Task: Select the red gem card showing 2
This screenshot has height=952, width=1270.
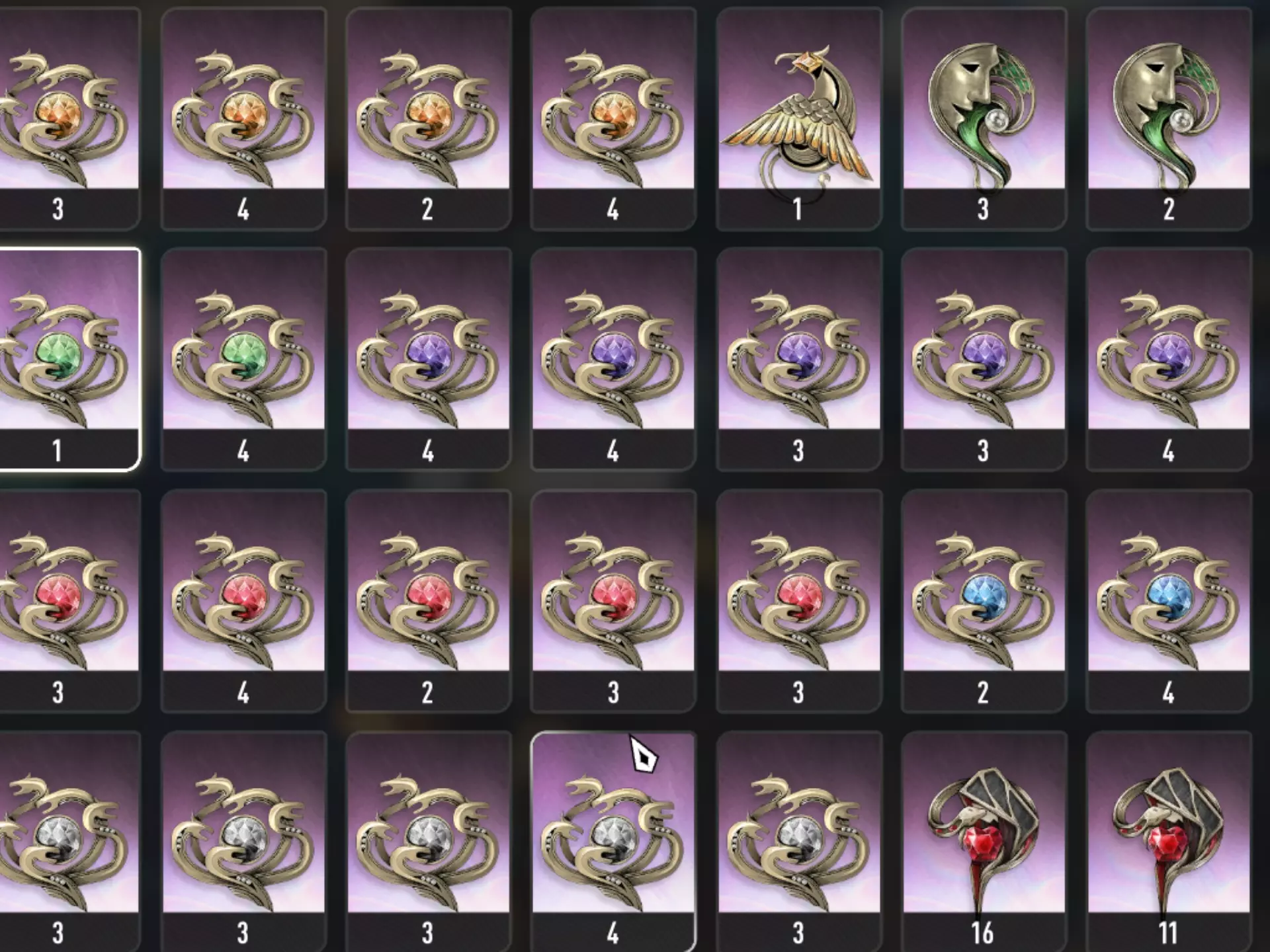Action: tap(428, 601)
